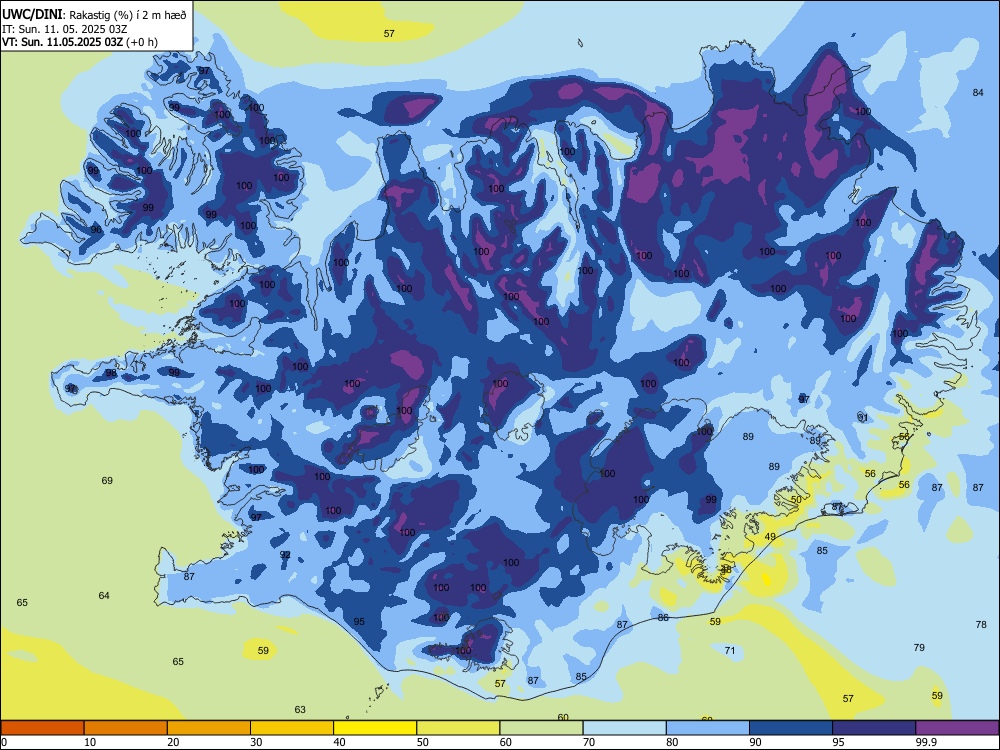Click the humidity value '71' on map
The height and width of the screenshot is (750, 1000).
(x=730, y=651)
